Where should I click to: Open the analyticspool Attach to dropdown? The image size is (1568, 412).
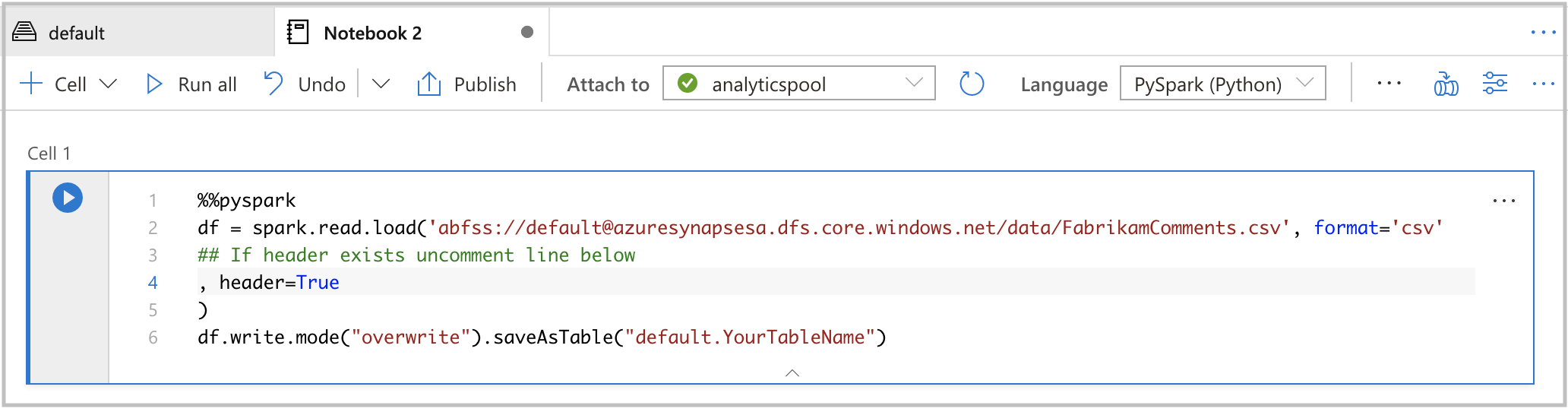pos(798,84)
